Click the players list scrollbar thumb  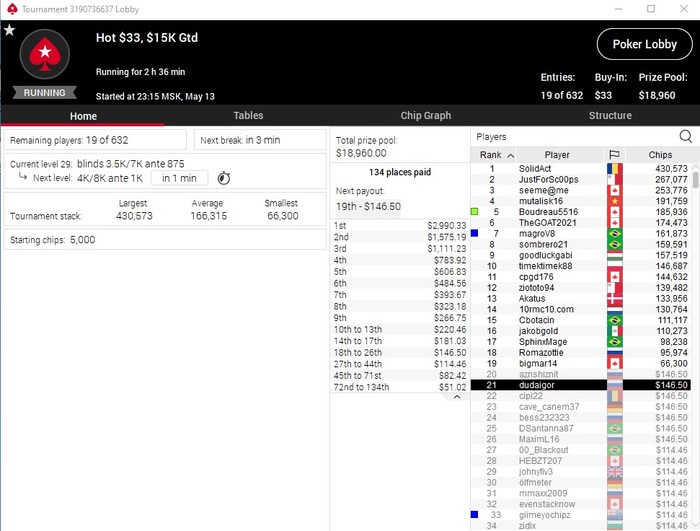pos(696,180)
